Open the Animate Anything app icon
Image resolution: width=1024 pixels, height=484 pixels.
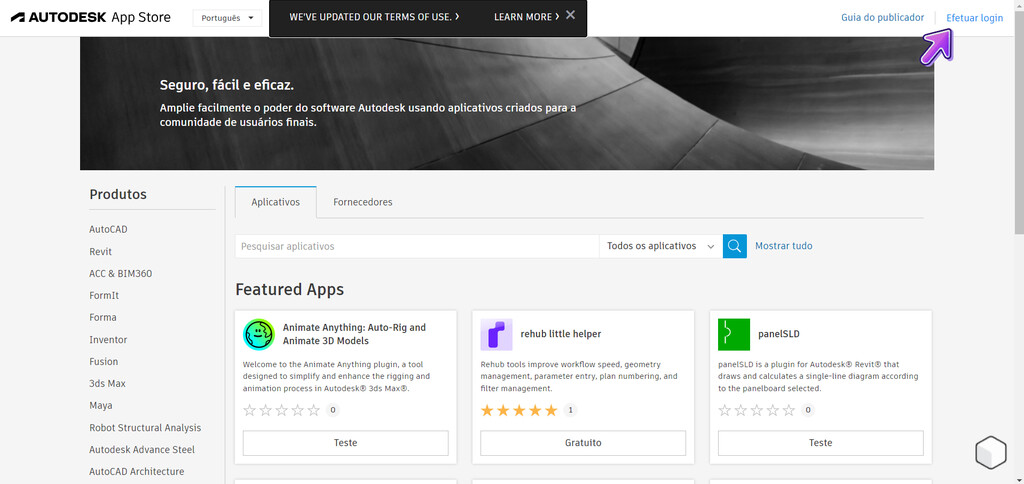259,334
